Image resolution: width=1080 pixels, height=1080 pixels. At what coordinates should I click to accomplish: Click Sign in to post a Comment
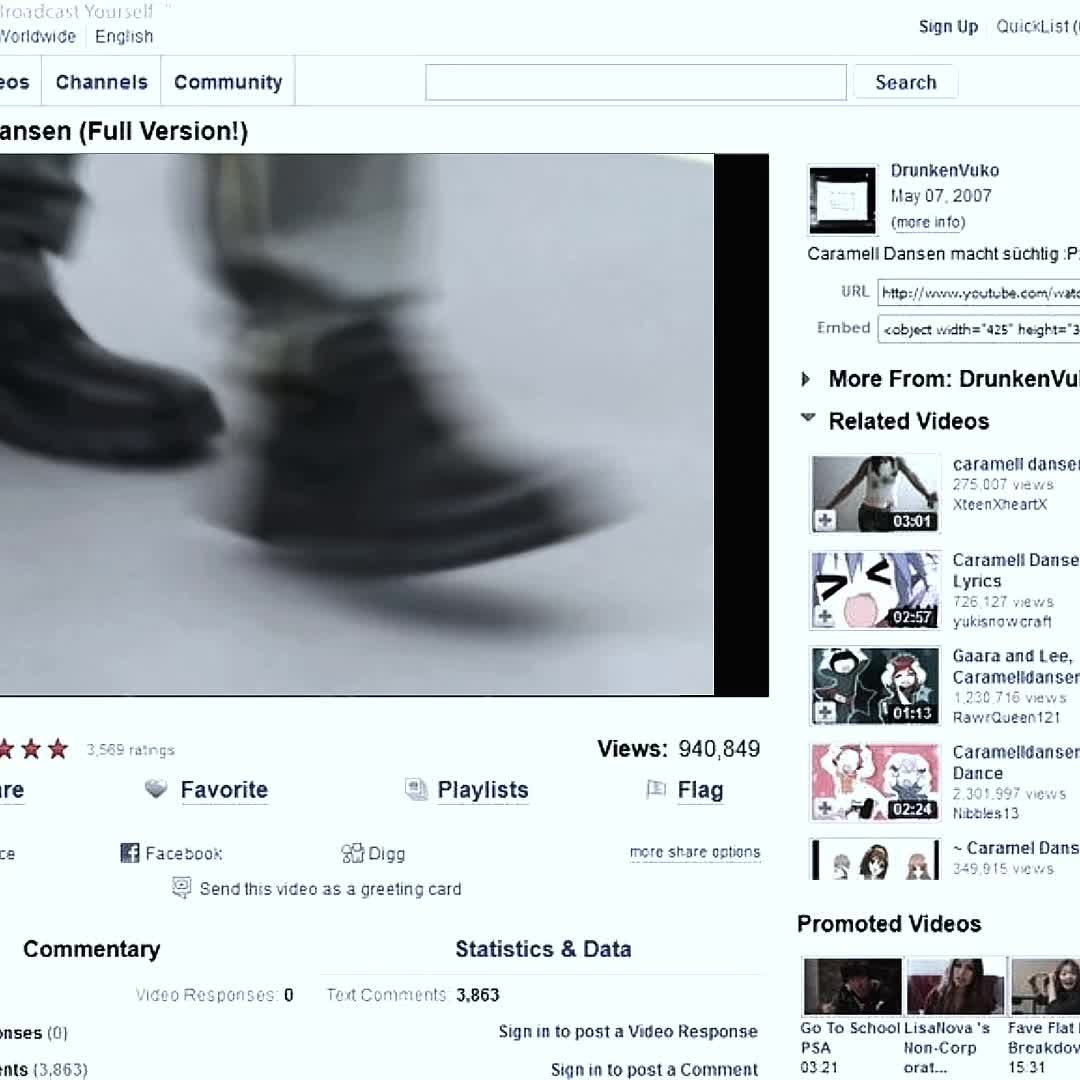654,1069
